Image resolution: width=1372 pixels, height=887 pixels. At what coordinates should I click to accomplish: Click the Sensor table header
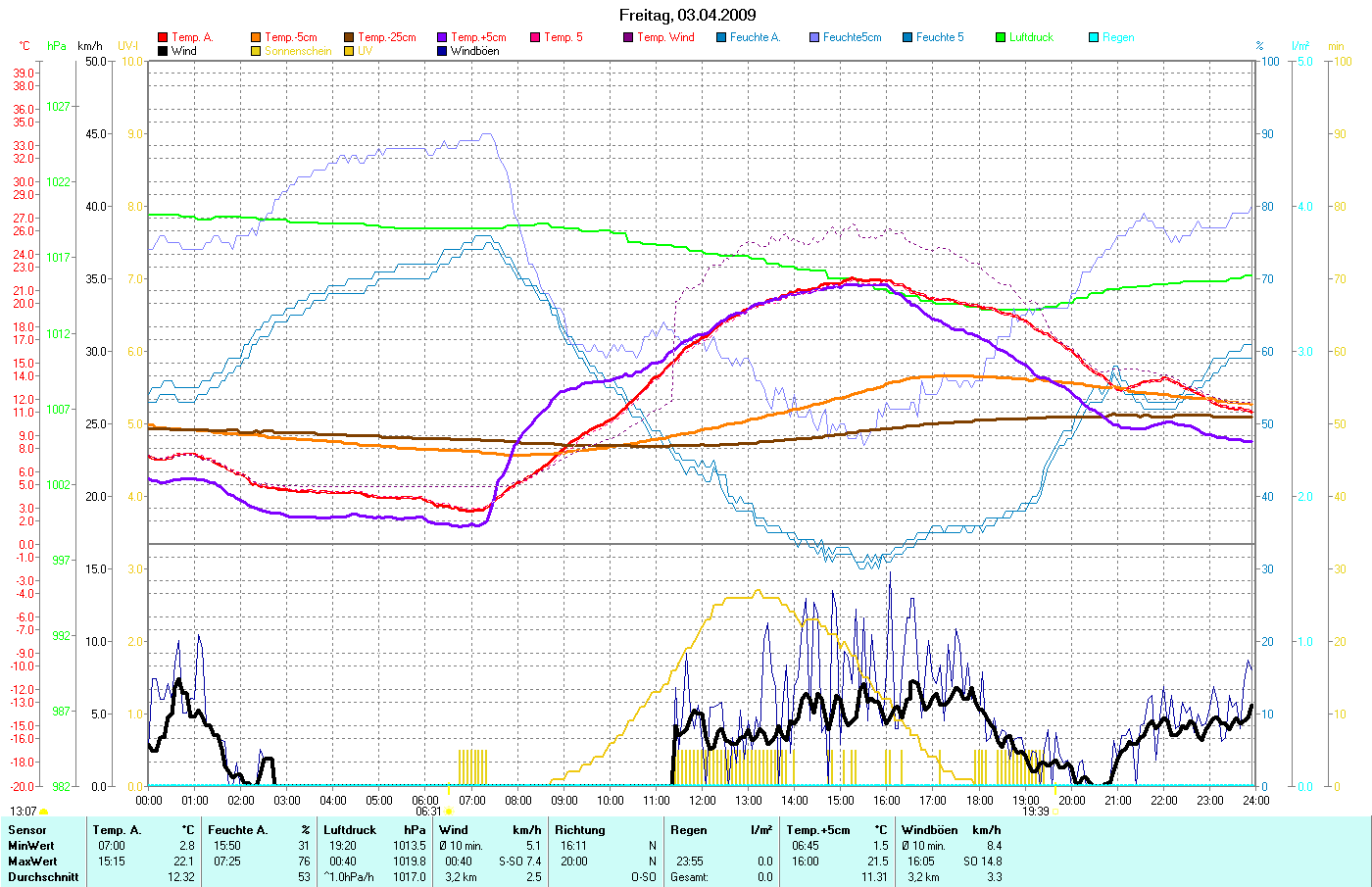click(x=27, y=830)
